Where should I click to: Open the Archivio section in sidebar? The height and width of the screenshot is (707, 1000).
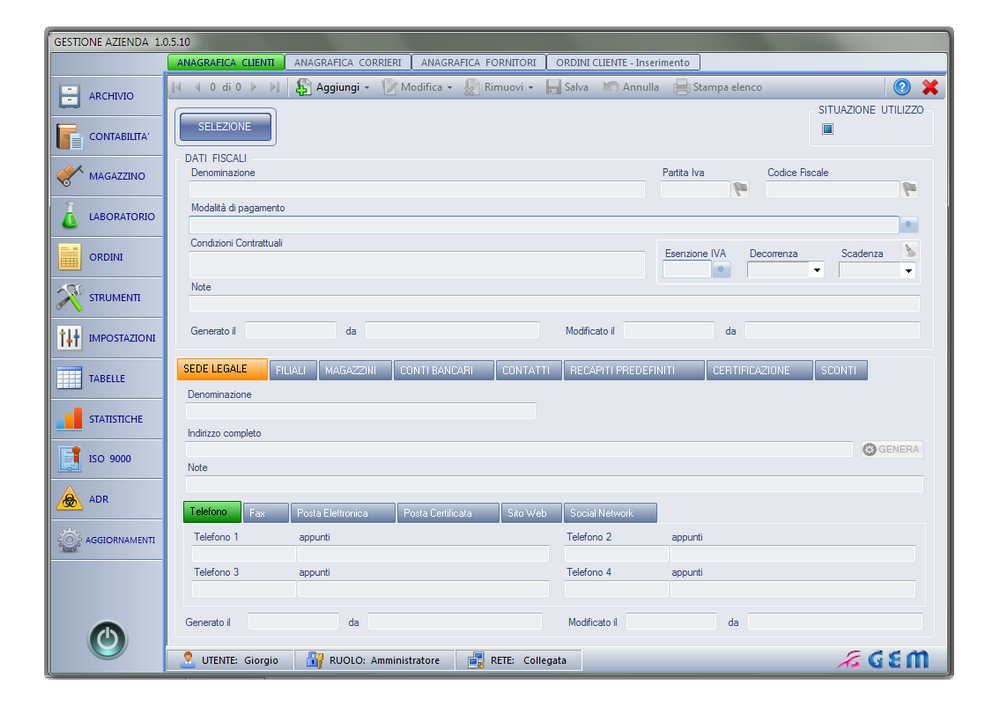tap(107, 96)
